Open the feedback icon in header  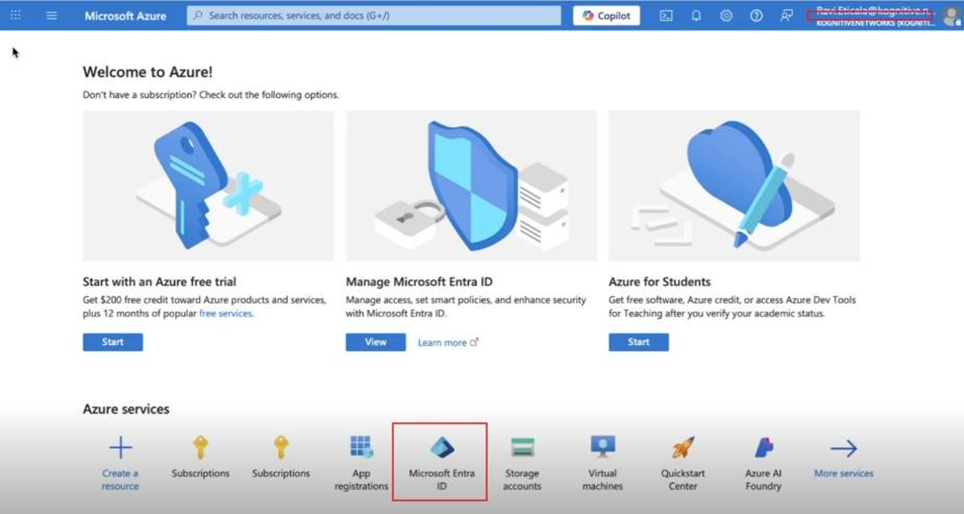pos(787,16)
